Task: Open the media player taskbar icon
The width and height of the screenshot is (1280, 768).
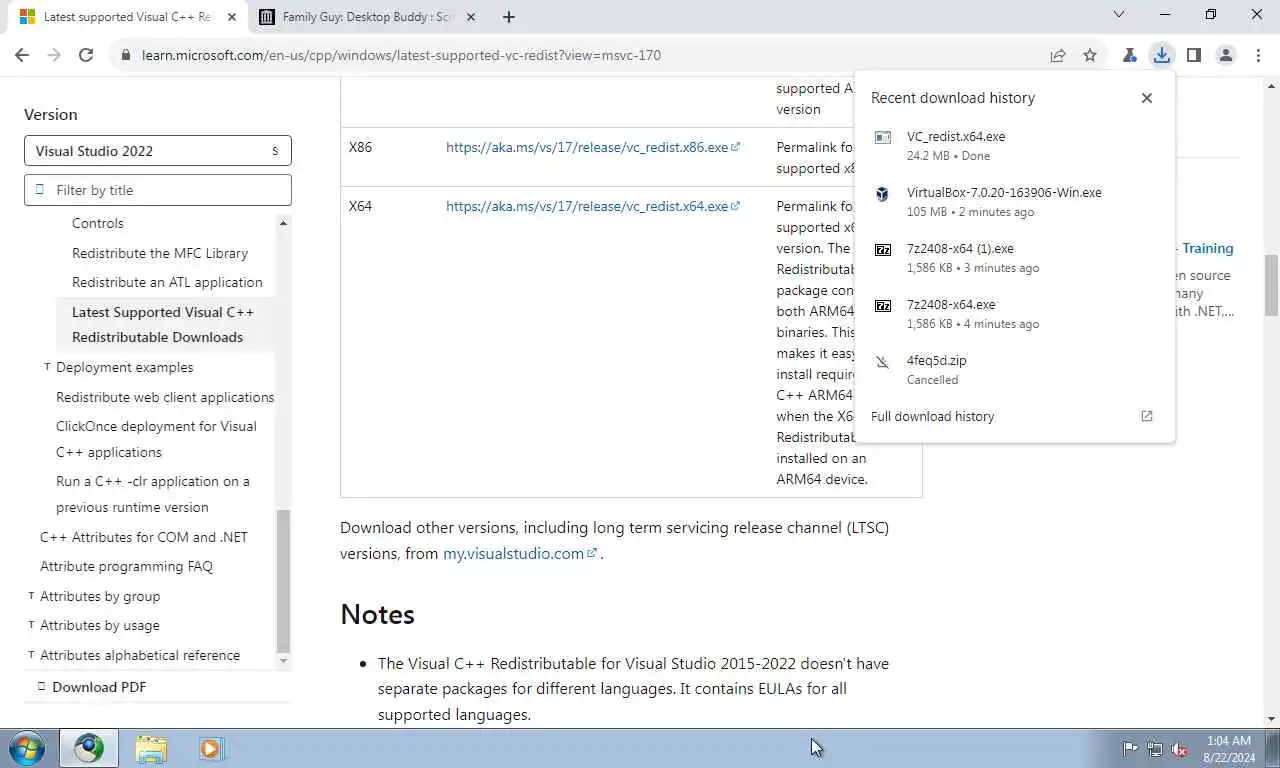Action: pos(211,748)
